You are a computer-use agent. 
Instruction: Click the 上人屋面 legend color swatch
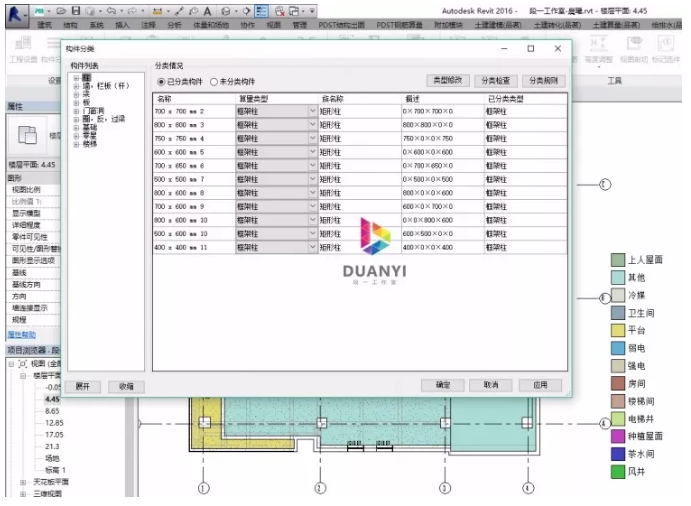(618, 260)
